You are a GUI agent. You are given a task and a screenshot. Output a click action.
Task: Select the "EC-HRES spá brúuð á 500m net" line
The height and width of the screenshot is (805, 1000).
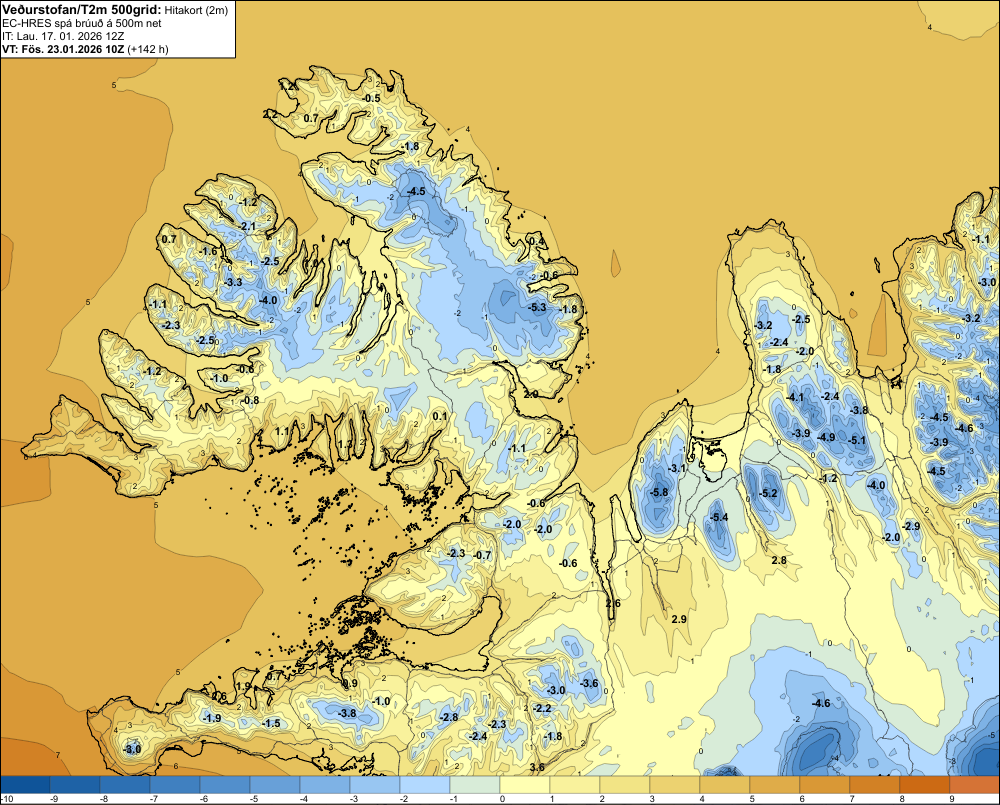(x=82, y=24)
